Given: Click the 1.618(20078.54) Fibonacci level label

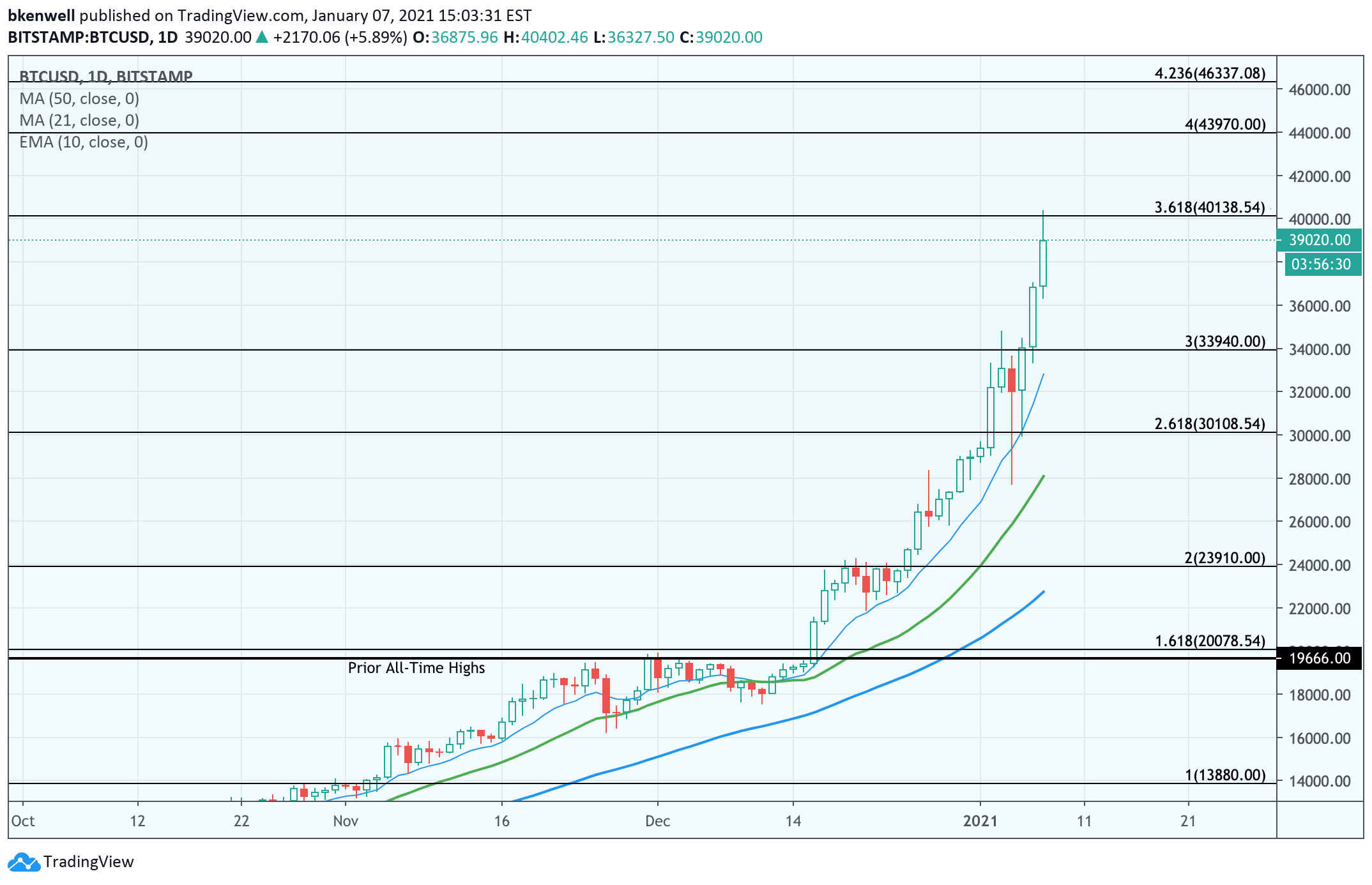Looking at the screenshot, I should [x=1209, y=641].
